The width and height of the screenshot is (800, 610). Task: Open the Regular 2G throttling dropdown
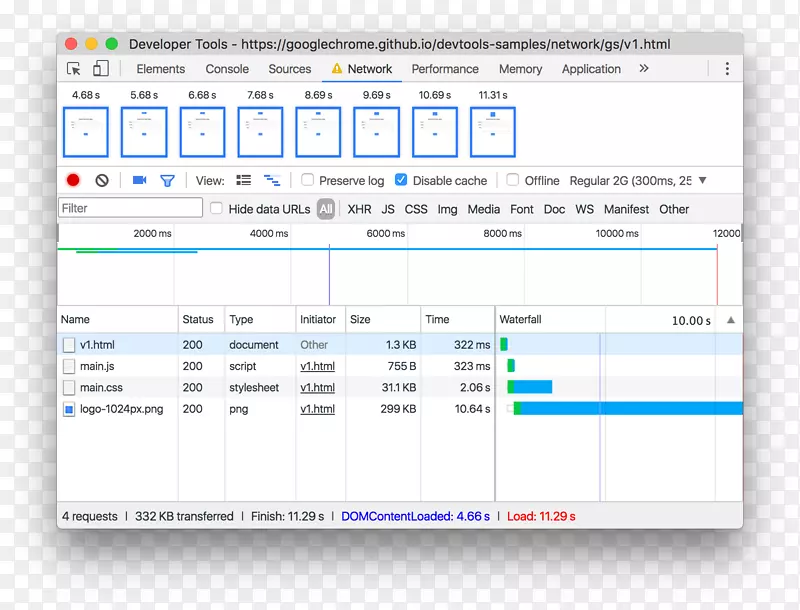point(638,181)
